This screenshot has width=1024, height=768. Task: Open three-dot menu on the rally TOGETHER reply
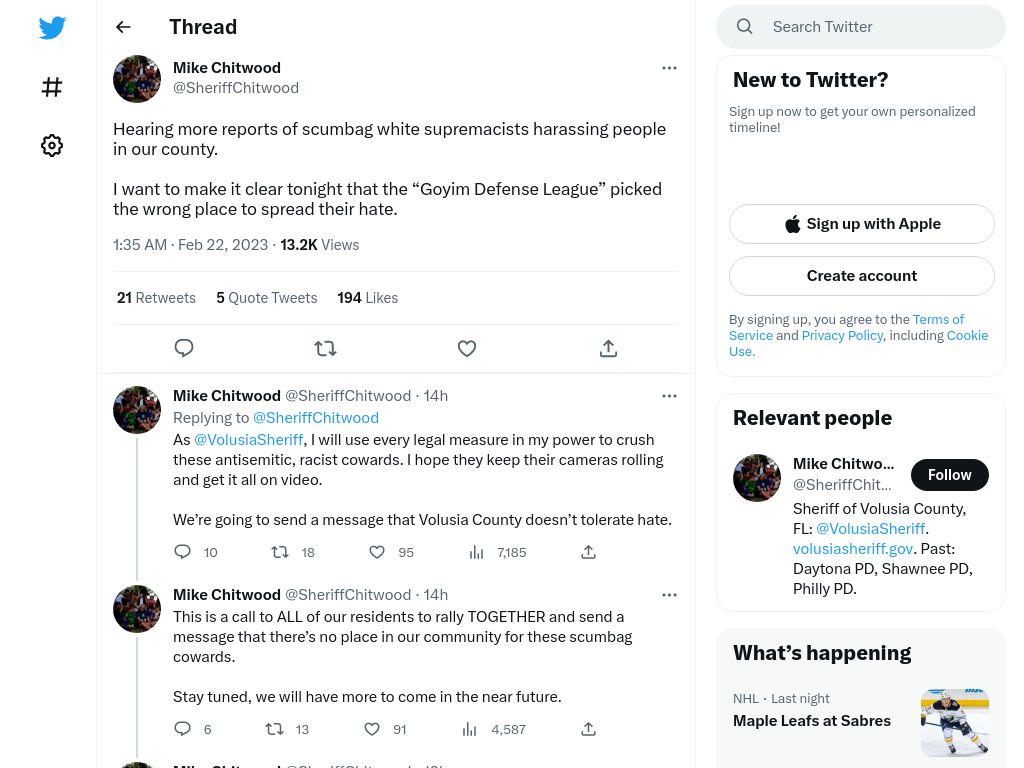pyautogui.click(x=669, y=595)
